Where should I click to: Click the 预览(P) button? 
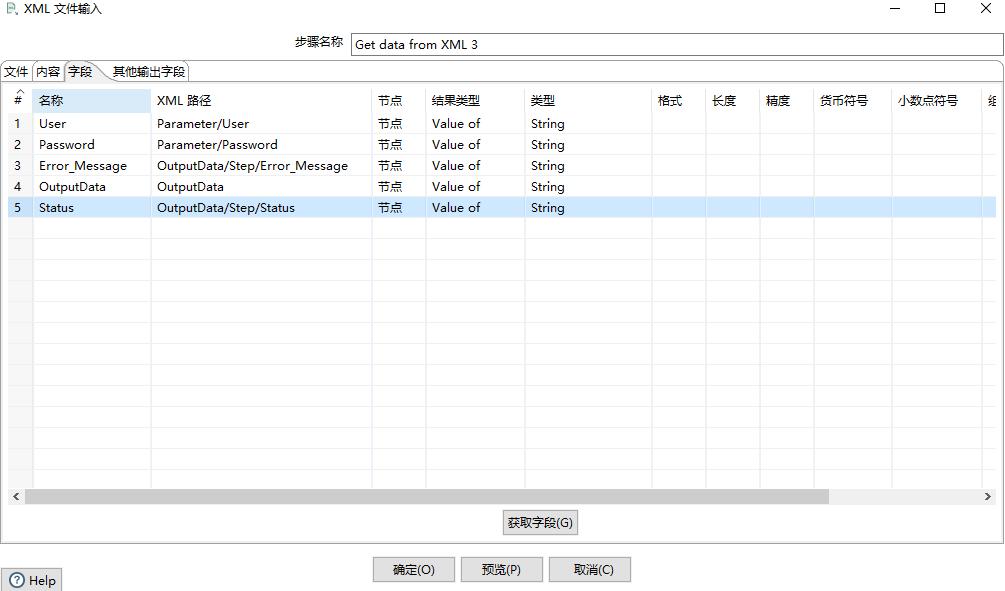(x=501, y=569)
